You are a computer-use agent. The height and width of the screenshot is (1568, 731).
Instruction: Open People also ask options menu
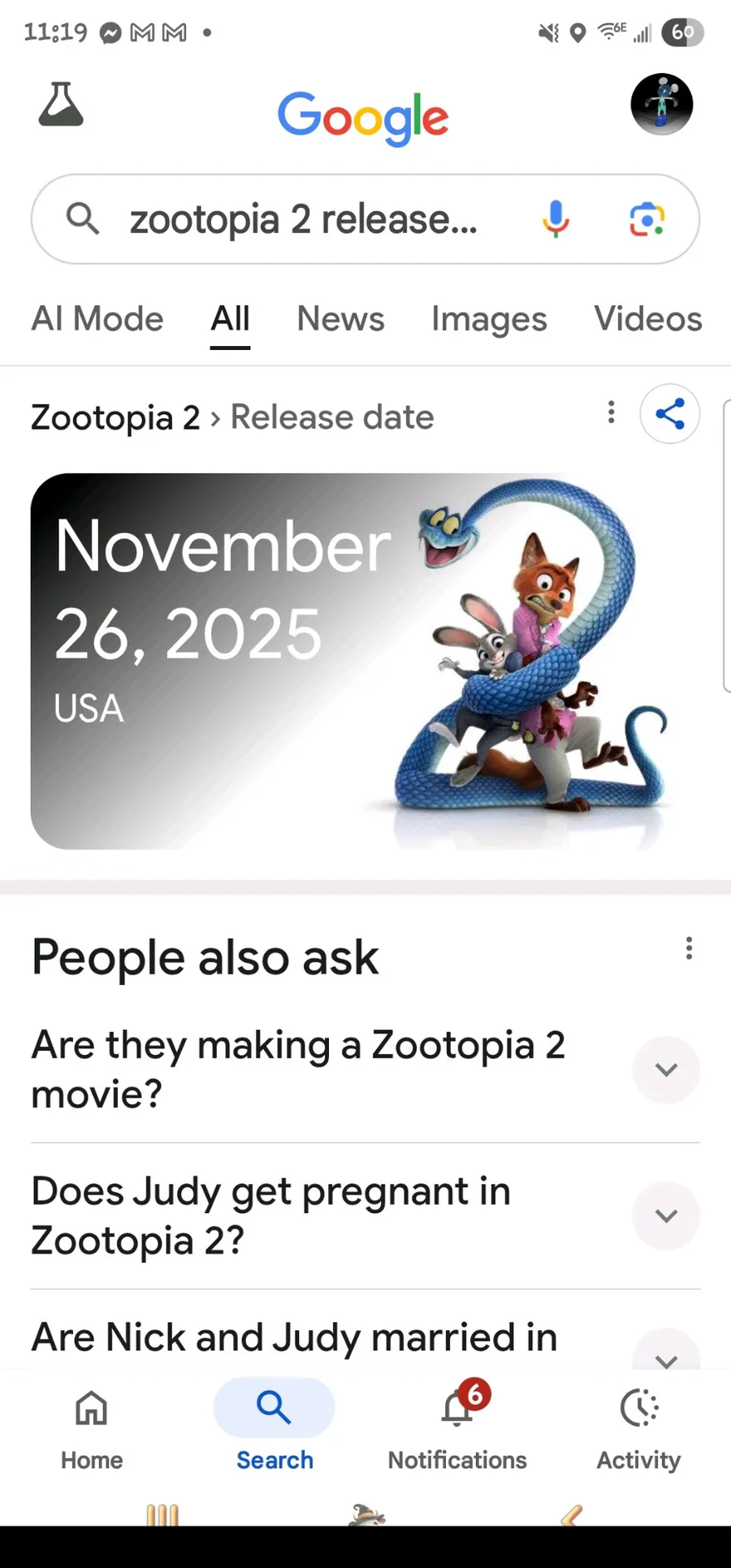pyautogui.click(x=689, y=948)
